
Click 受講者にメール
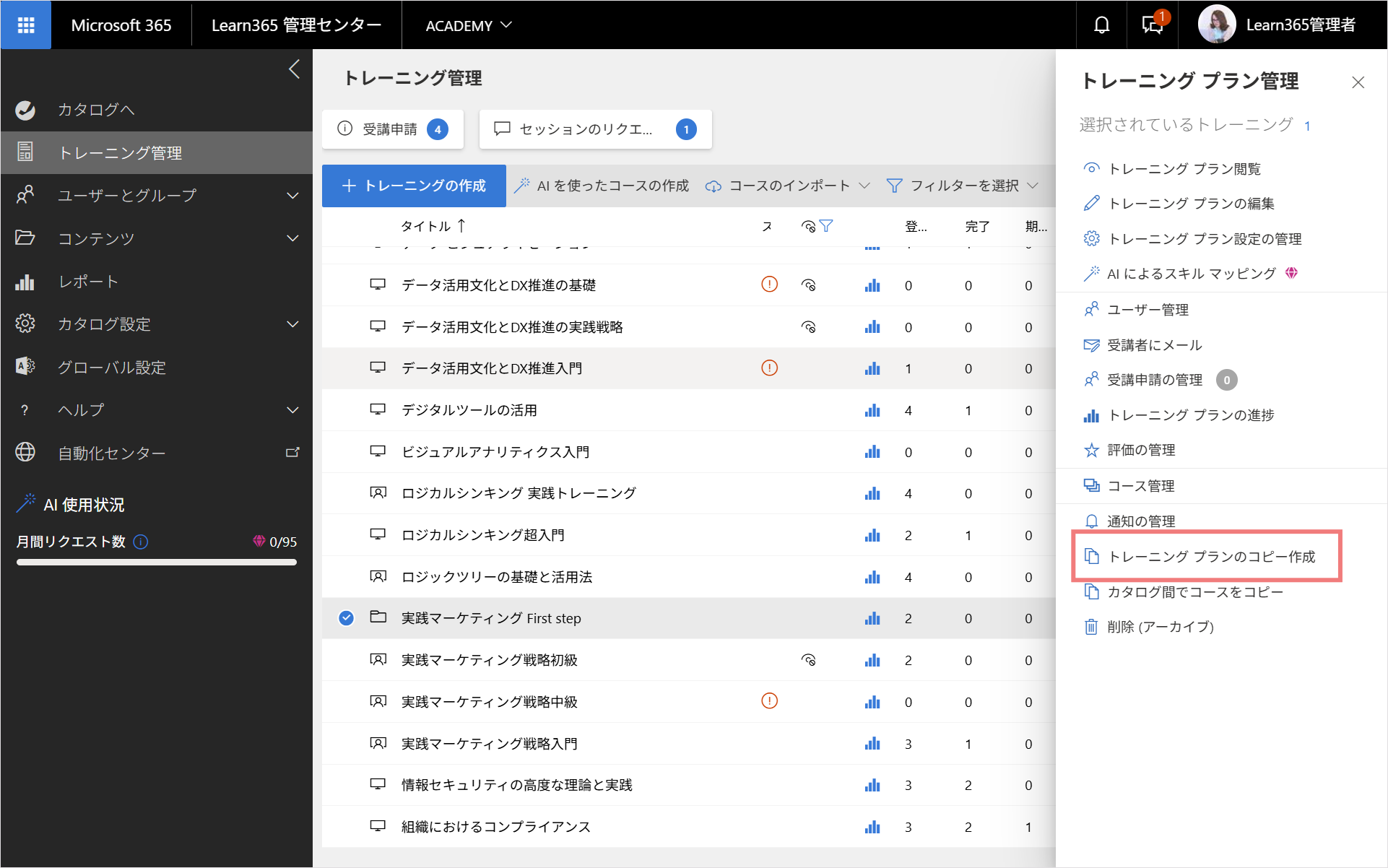pyautogui.click(x=1142, y=345)
